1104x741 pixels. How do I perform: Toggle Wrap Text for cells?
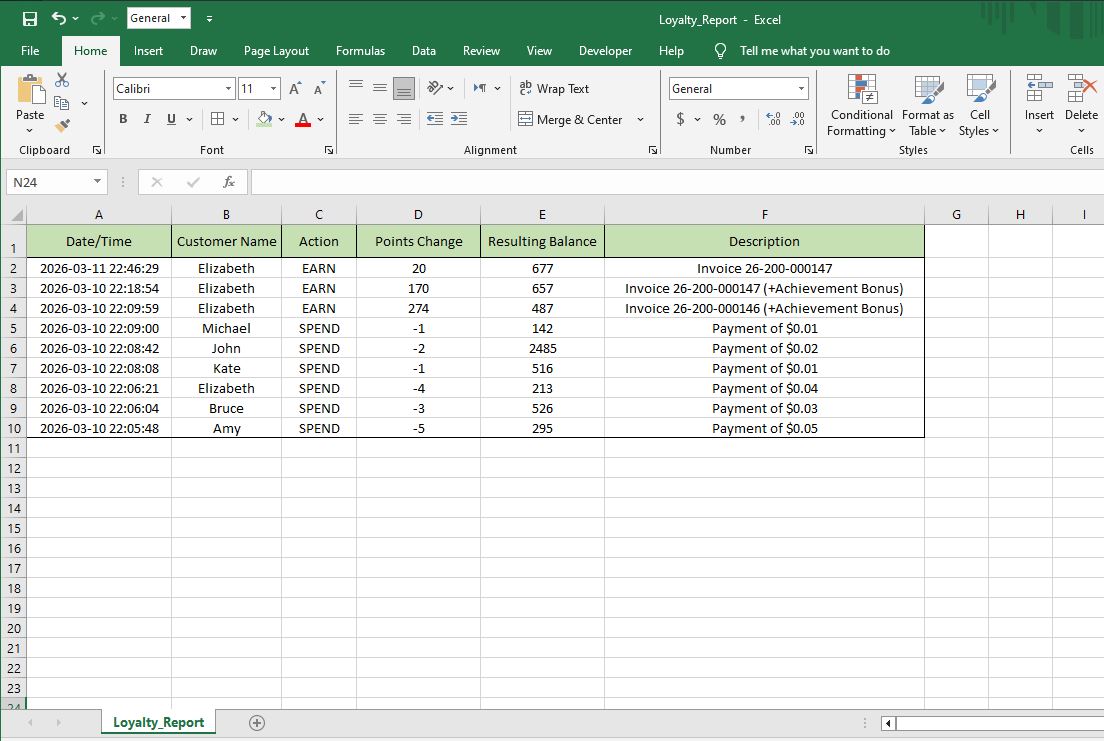[554, 89]
